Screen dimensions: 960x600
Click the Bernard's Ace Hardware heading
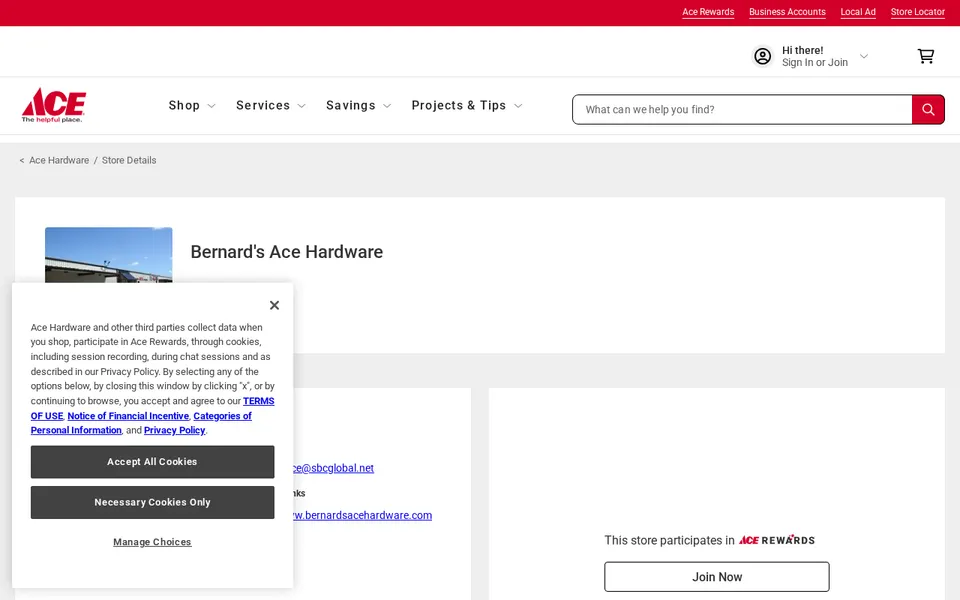click(287, 252)
